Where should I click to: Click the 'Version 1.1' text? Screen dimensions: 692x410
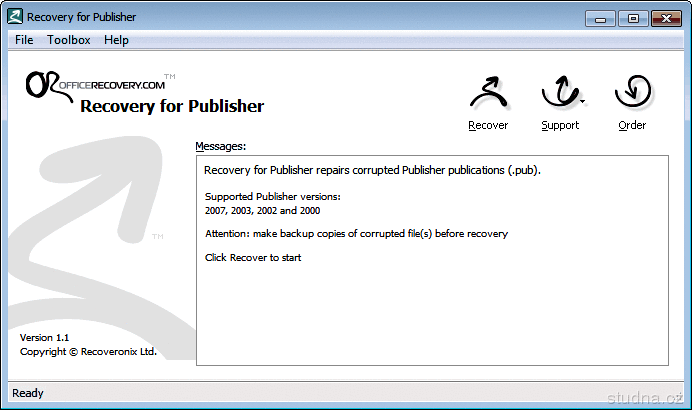coord(45,338)
